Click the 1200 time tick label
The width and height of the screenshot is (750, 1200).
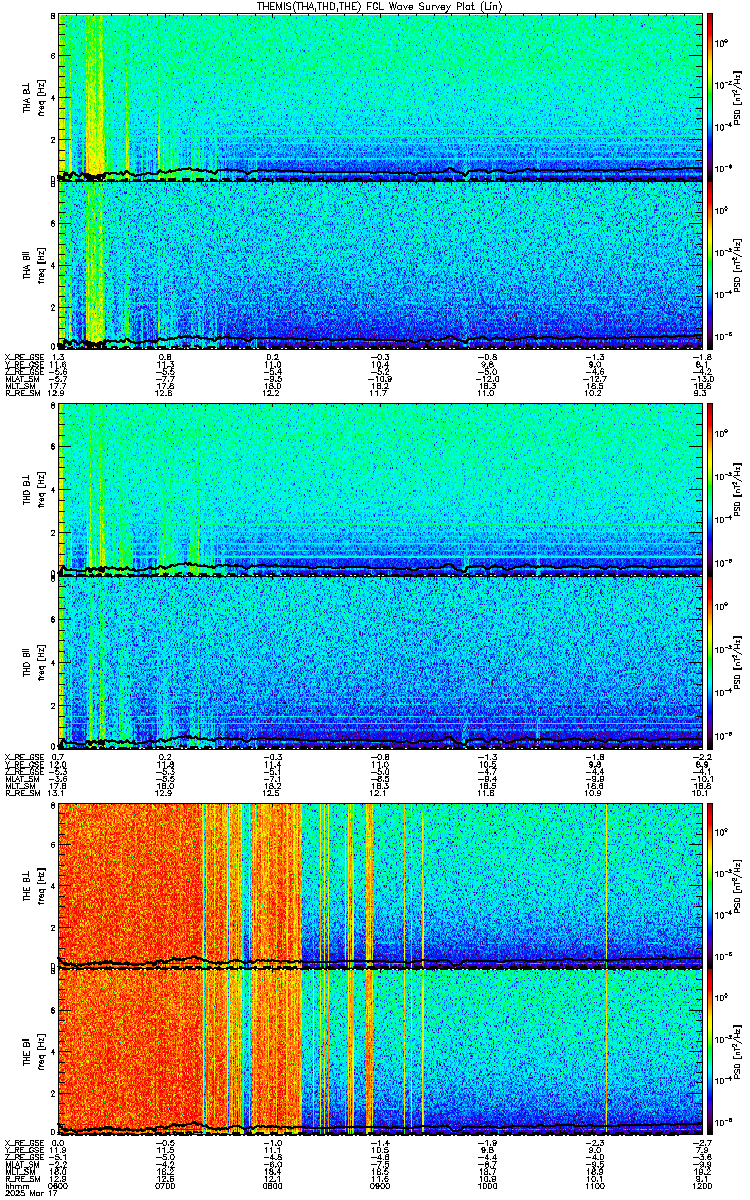click(x=701, y=1185)
